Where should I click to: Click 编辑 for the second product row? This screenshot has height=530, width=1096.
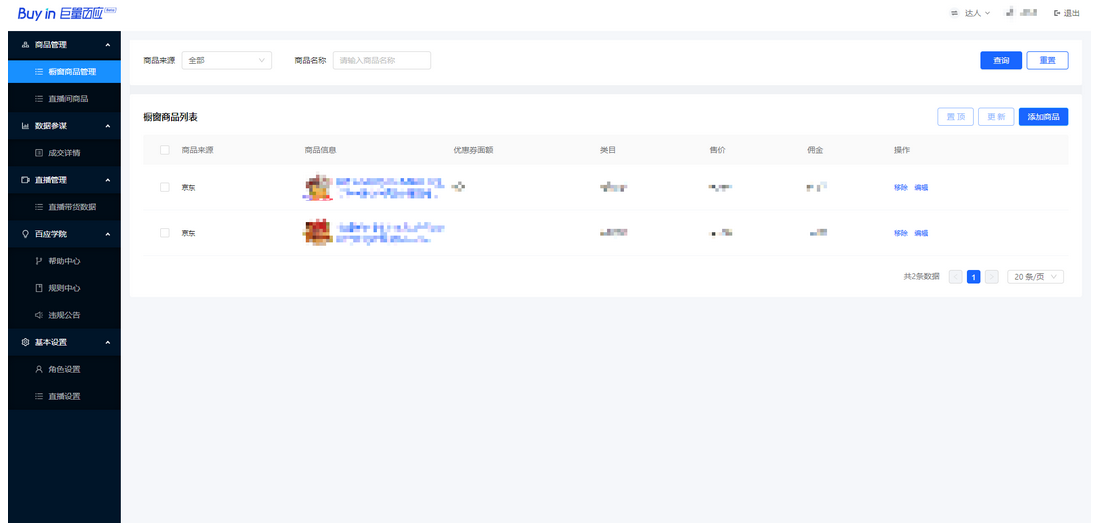pyautogui.click(x=921, y=233)
